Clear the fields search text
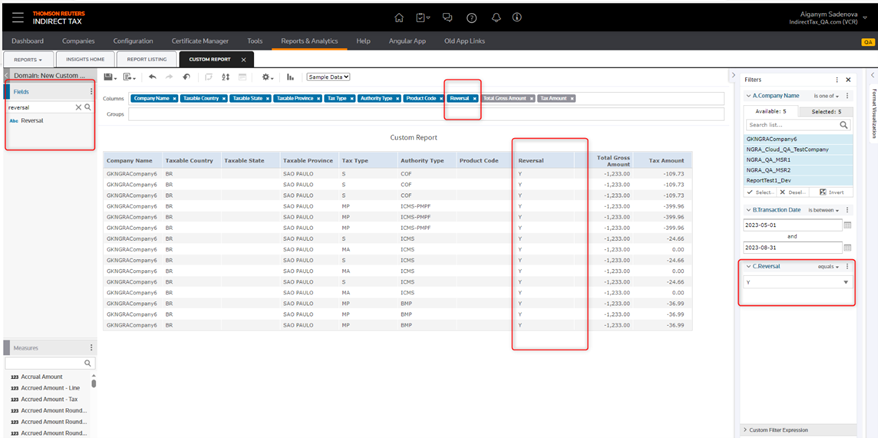Viewport: 878px width, 438px height. tap(78, 107)
